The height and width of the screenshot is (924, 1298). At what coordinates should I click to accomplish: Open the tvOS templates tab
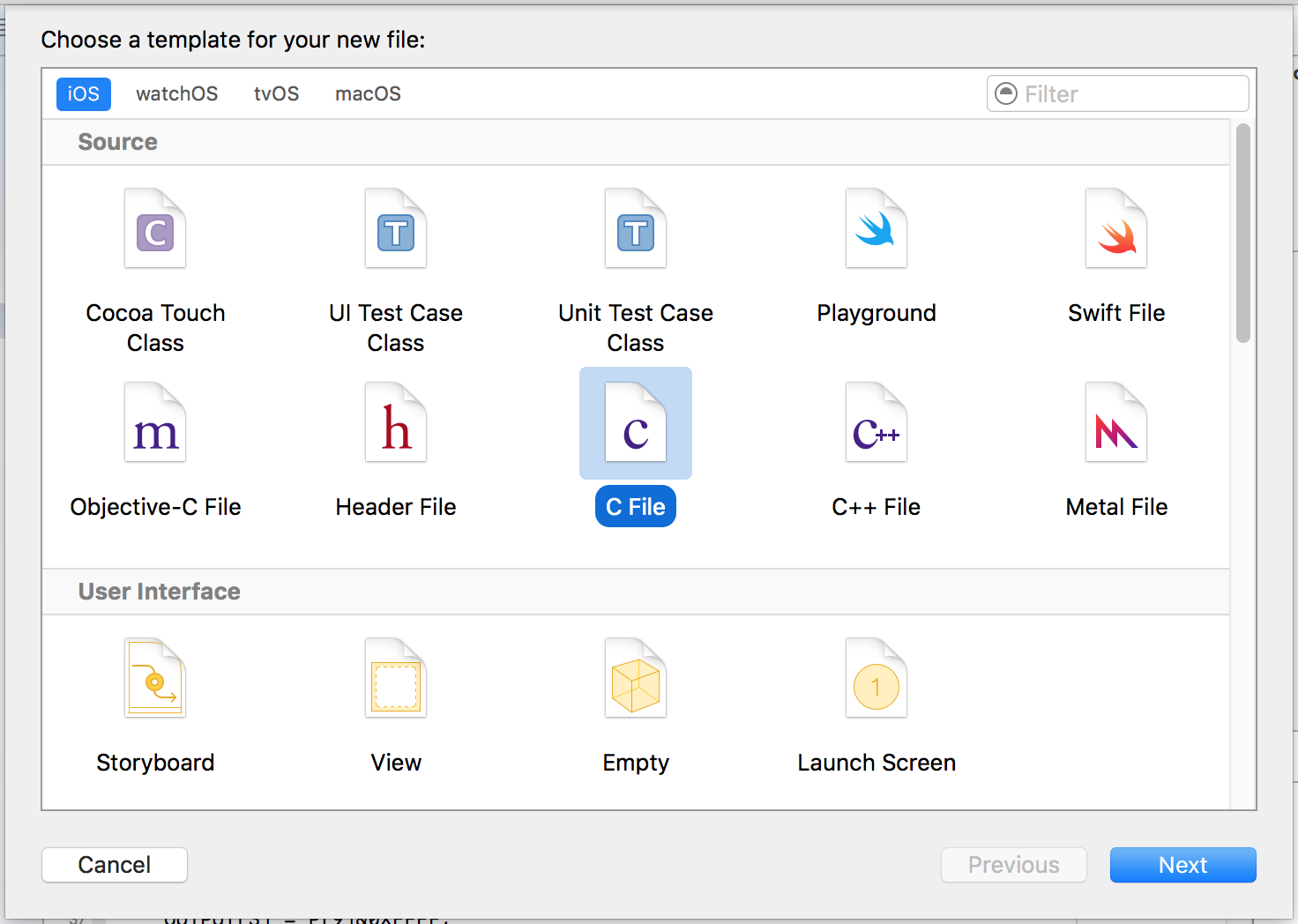(277, 93)
